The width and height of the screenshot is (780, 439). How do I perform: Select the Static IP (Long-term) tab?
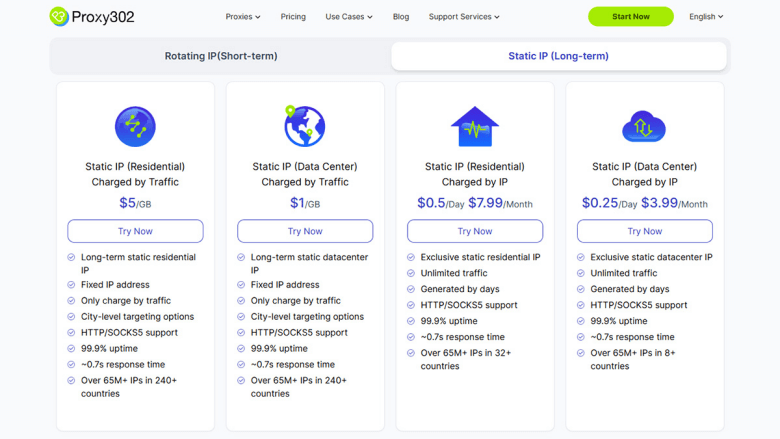coord(558,56)
